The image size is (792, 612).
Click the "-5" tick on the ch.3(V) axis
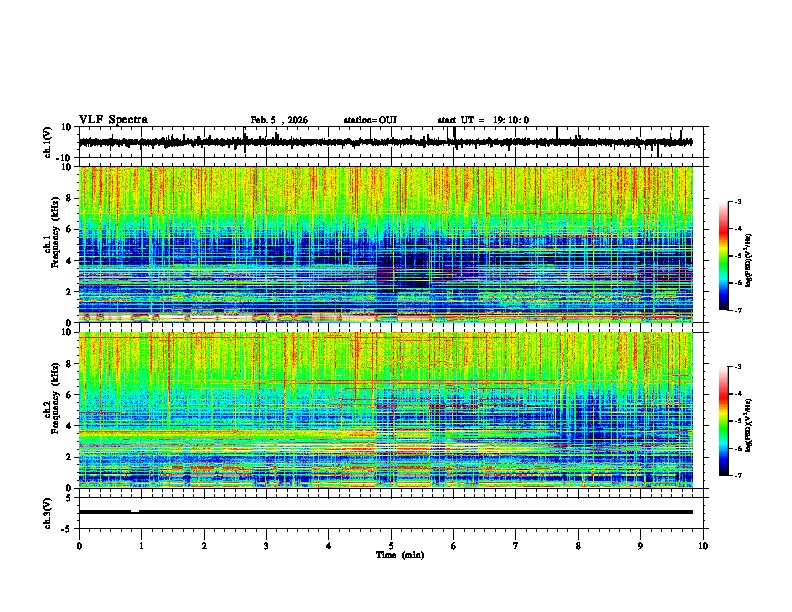coord(67,529)
